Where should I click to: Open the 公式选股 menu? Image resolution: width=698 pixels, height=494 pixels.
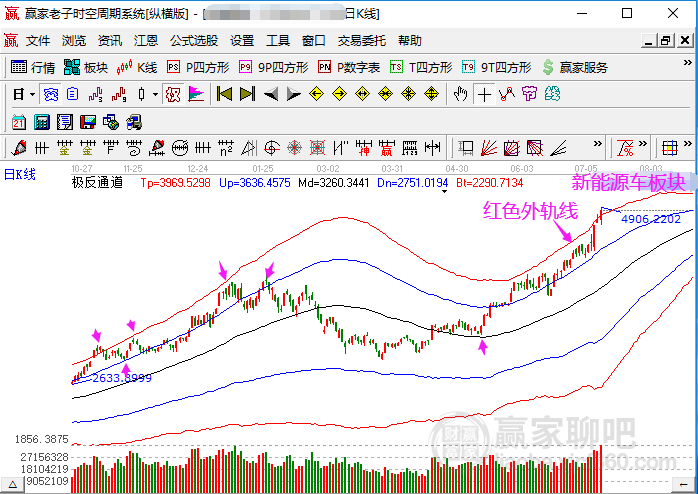pos(194,40)
